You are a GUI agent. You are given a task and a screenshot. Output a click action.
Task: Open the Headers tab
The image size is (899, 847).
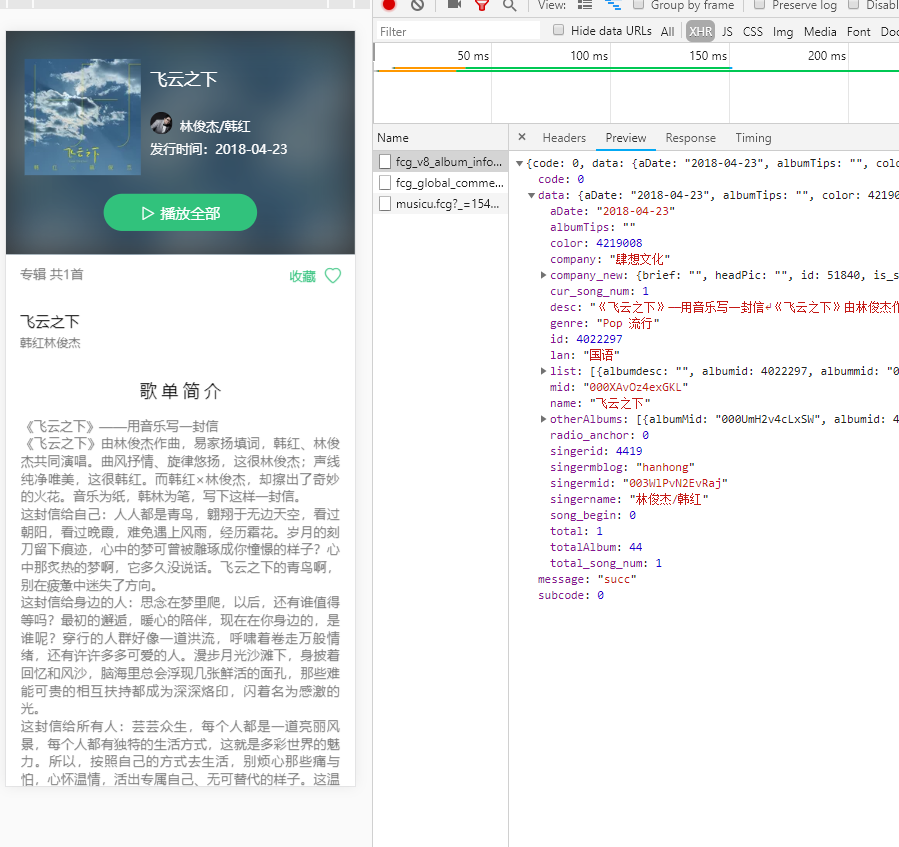click(x=564, y=138)
